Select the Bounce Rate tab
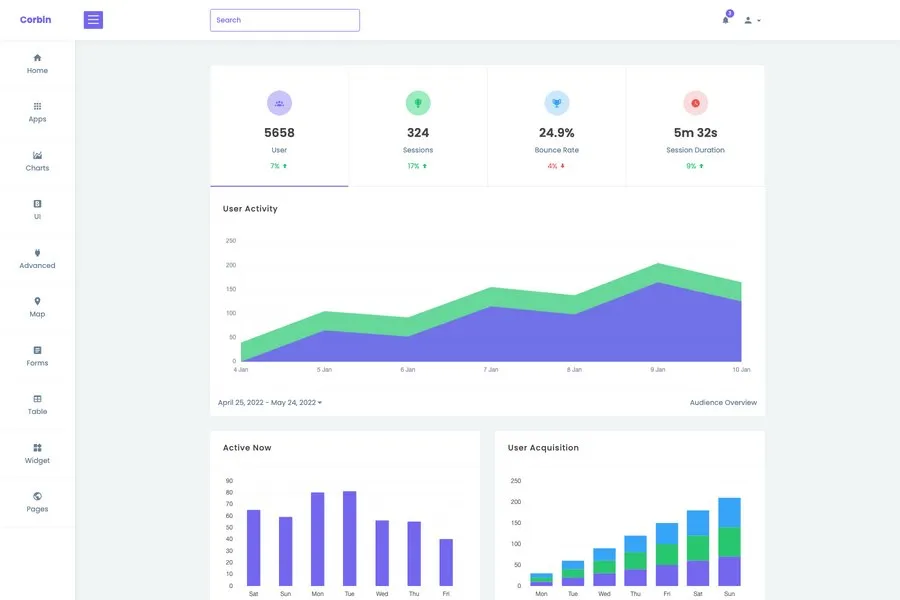 point(557,127)
